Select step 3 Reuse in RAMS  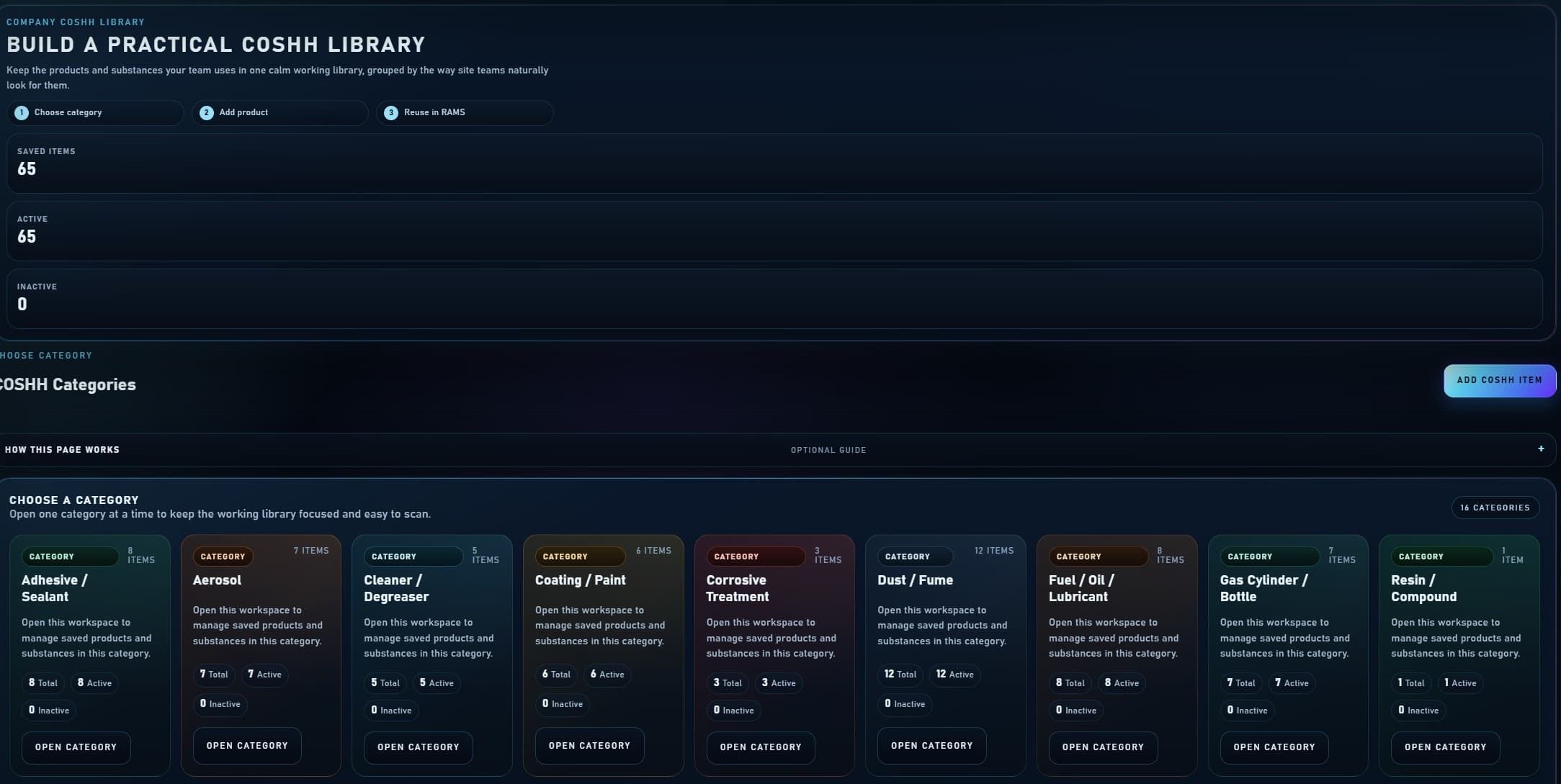(x=465, y=112)
